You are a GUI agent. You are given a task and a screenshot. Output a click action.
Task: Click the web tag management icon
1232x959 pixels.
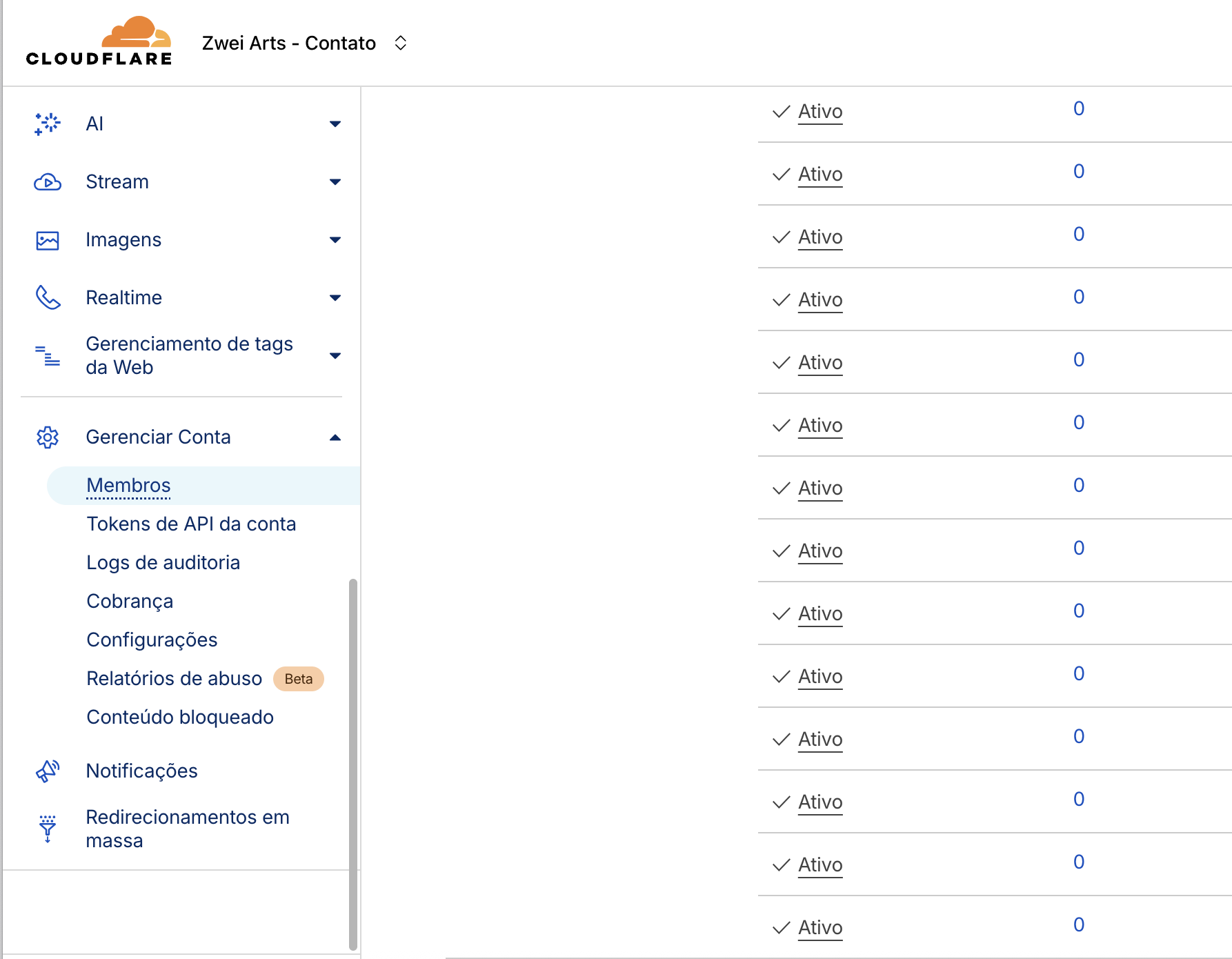click(x=48, y=356)
